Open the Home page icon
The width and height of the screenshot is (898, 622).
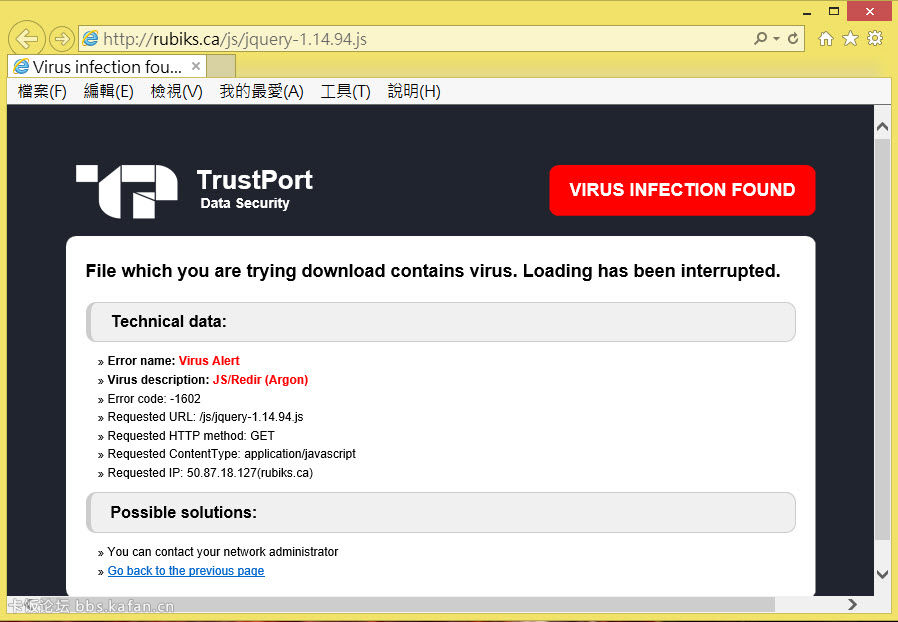pos(826,39)
